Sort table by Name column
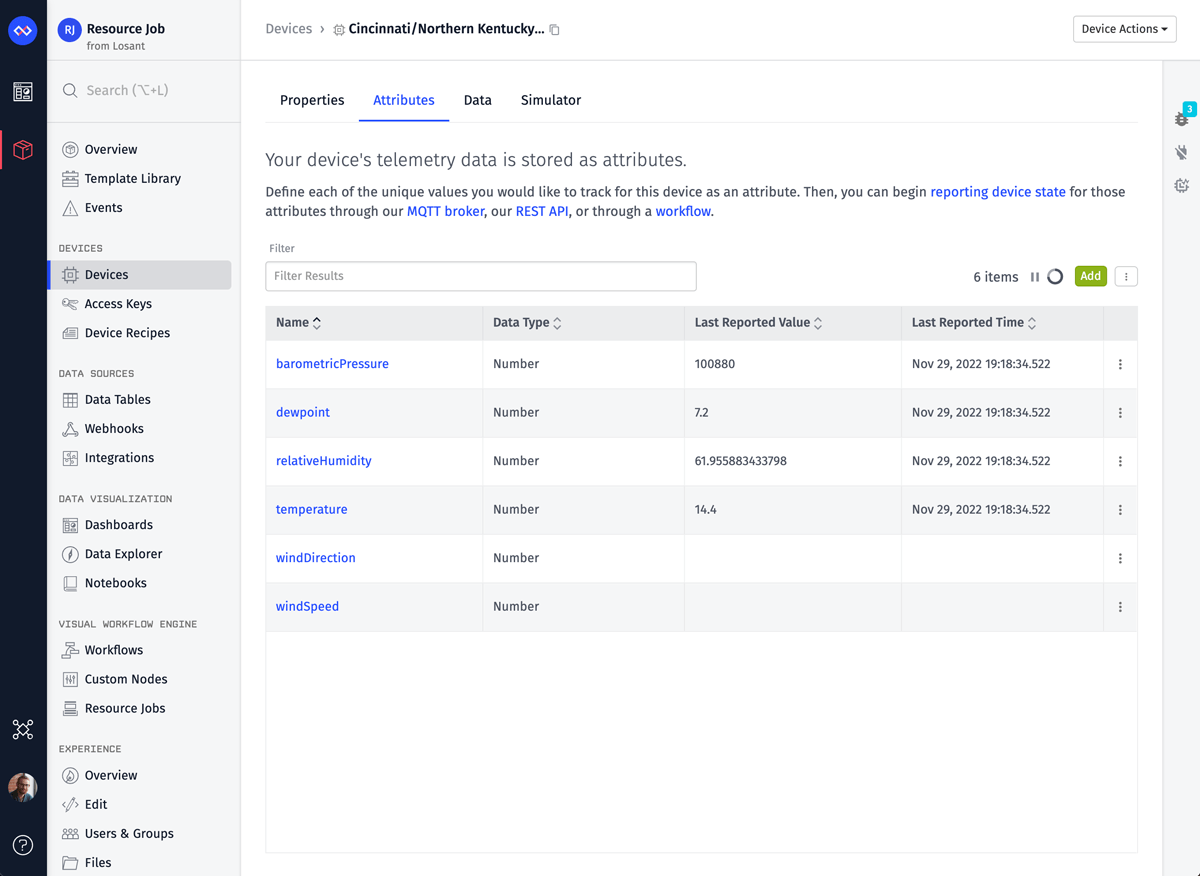1200x876 pixels. 298,323
